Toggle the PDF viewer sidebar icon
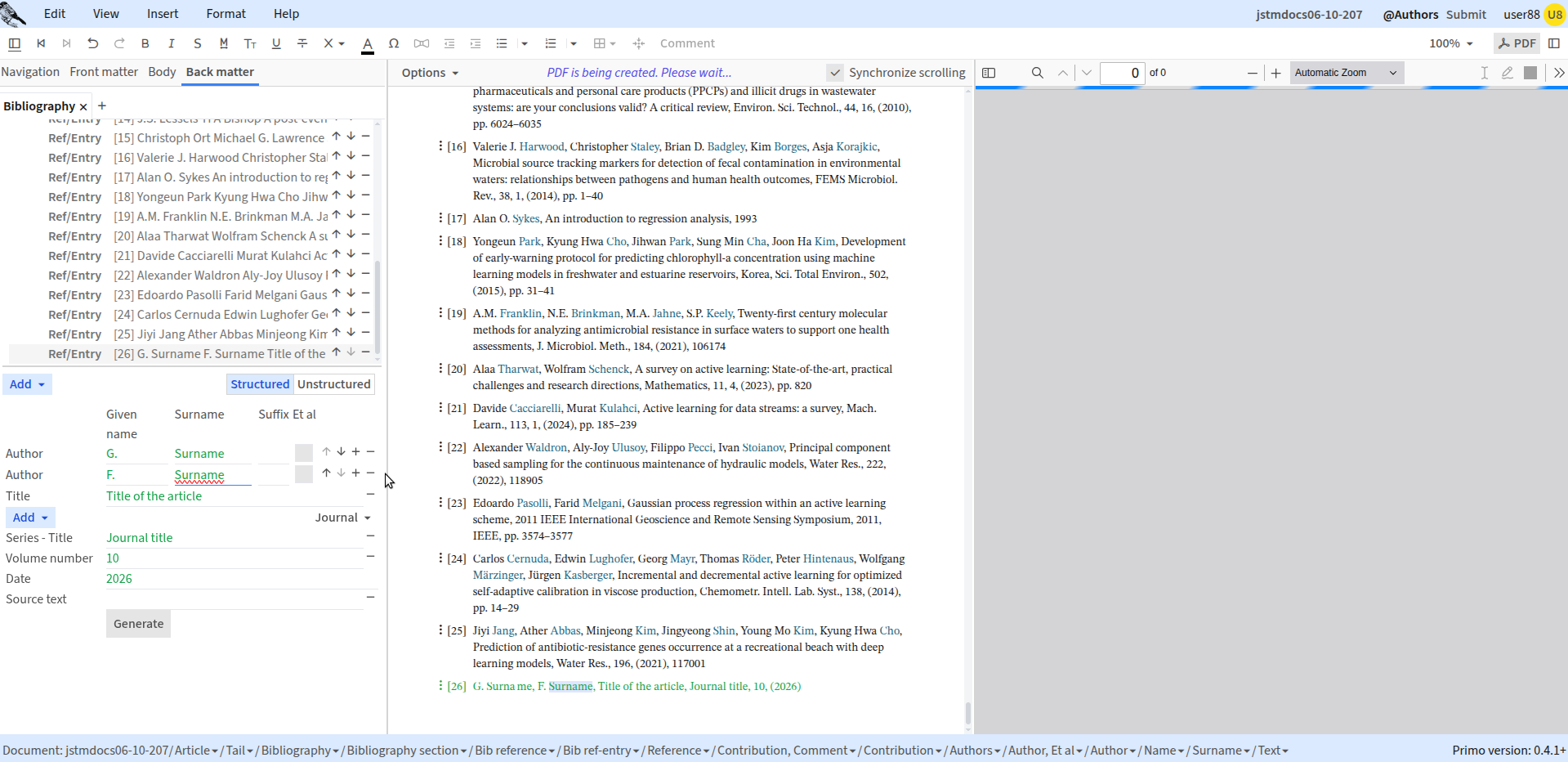The height and width of the screenshot is (762, 1568). coord(989,73)
